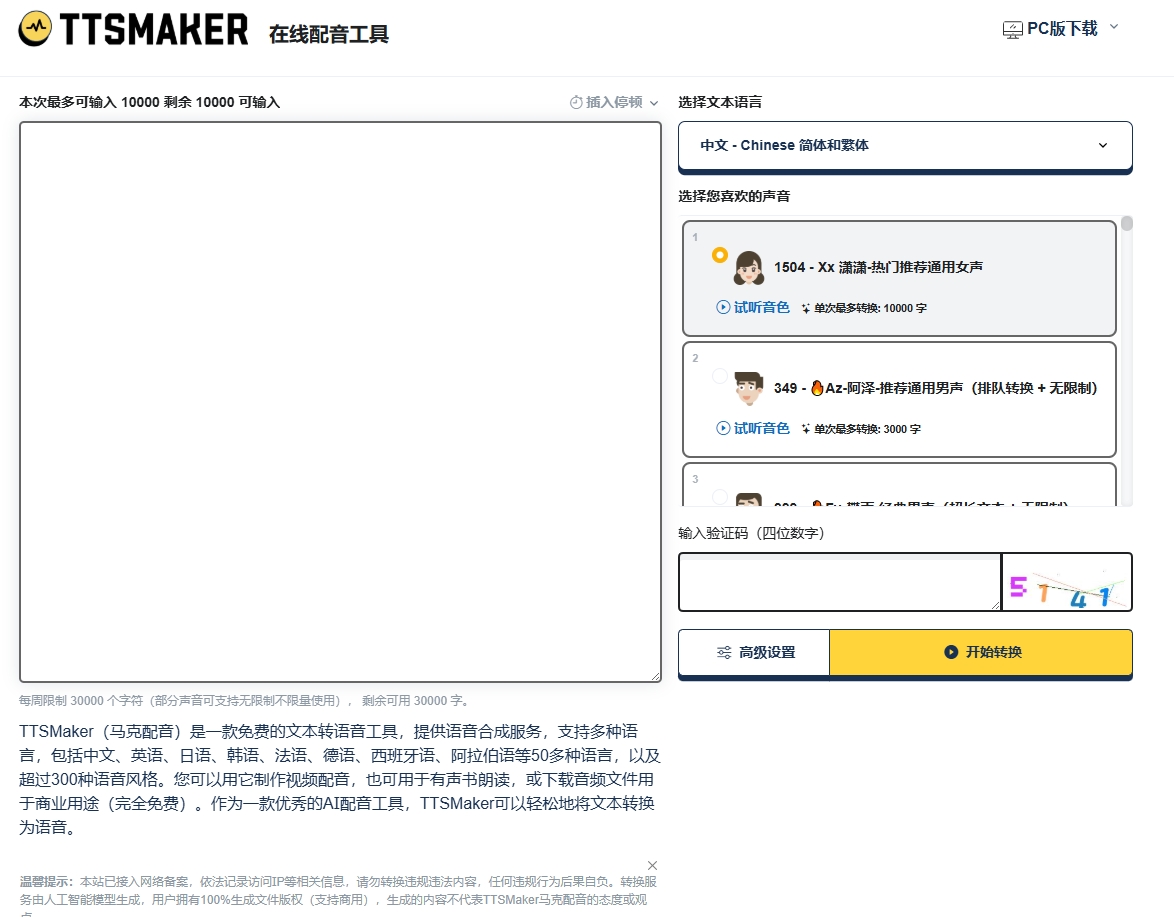
Task: Click the 在线配音工具 heading text
Action: click(329, 34)
